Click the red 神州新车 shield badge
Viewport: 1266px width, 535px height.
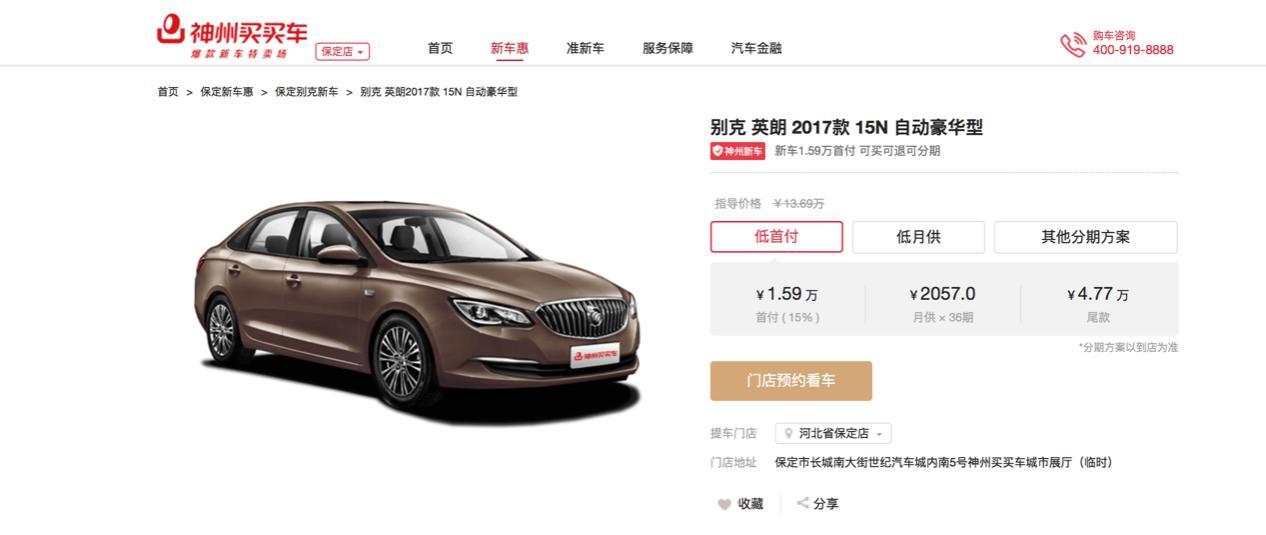(x=737, y=151)
